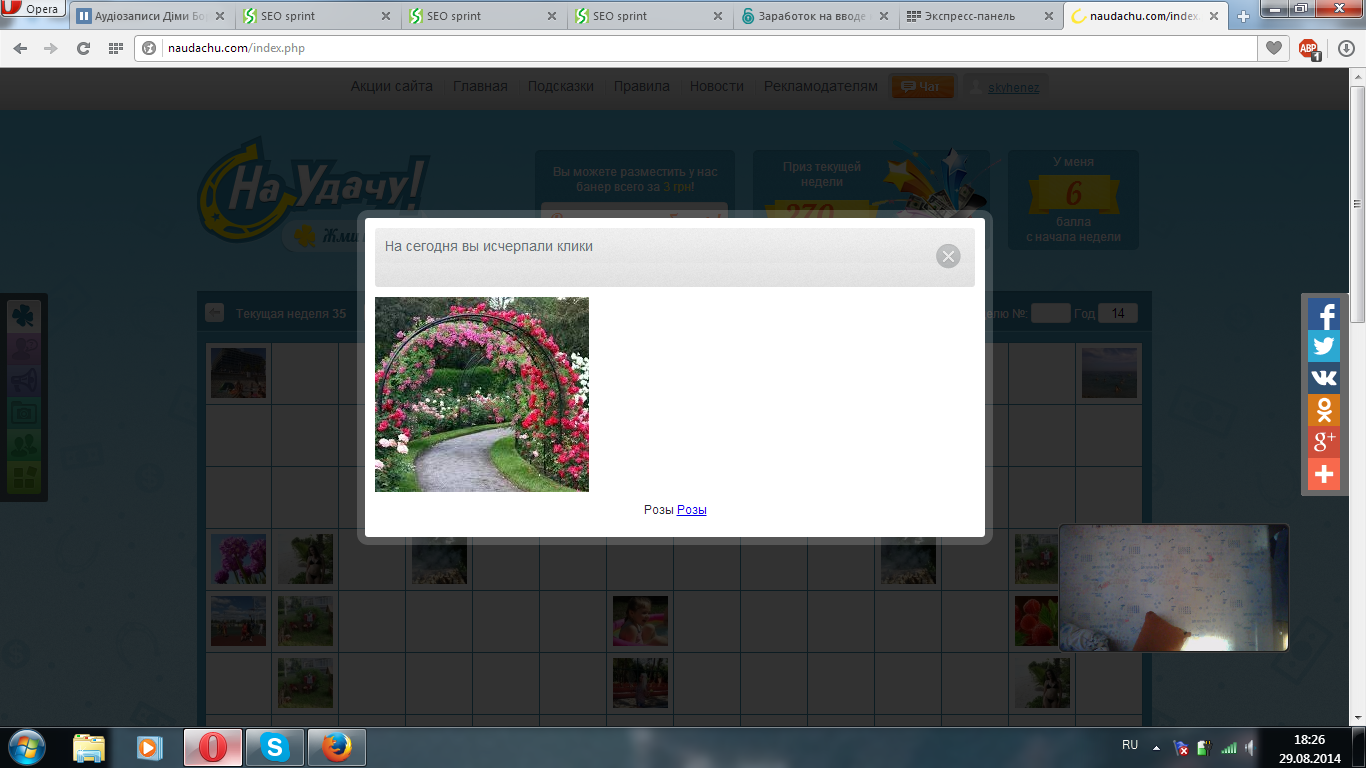Open Firefox from taskbar
The height and width of the screenshot is (768, 1366).
coord(336,747)
